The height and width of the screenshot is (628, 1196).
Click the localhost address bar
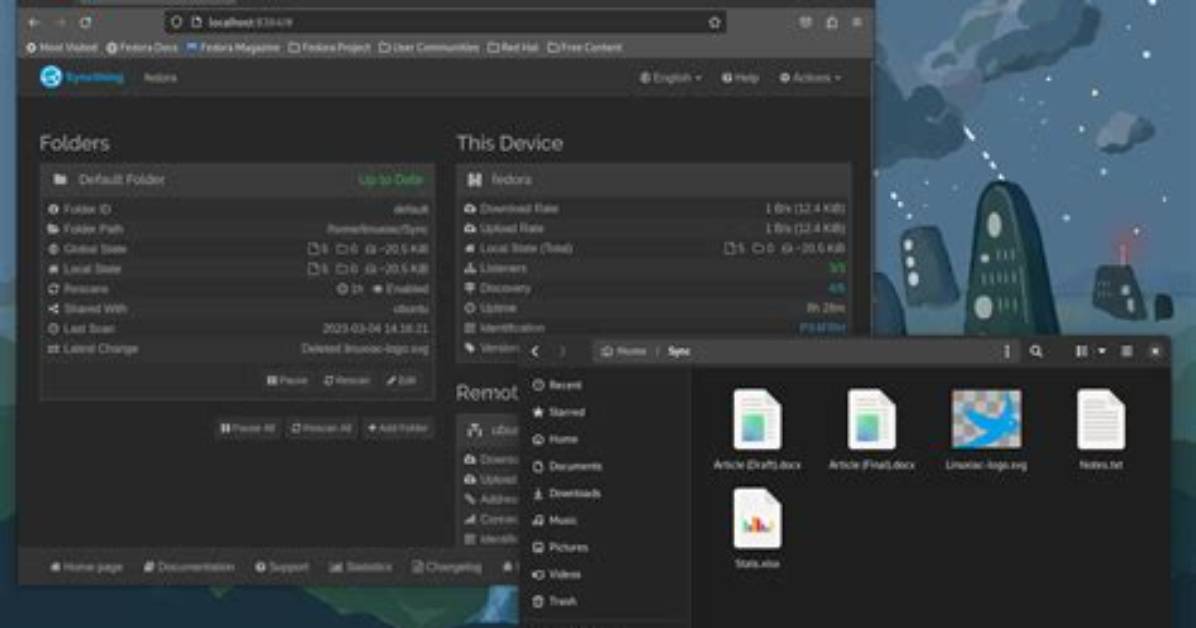click(x=445, y=23)
